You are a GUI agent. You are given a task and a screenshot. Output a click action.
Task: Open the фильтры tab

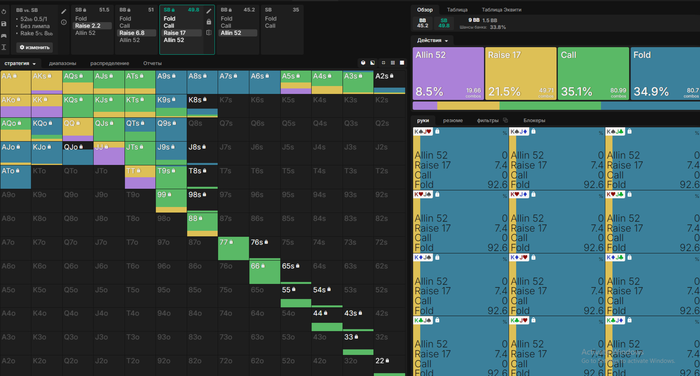tap(488, 121)
